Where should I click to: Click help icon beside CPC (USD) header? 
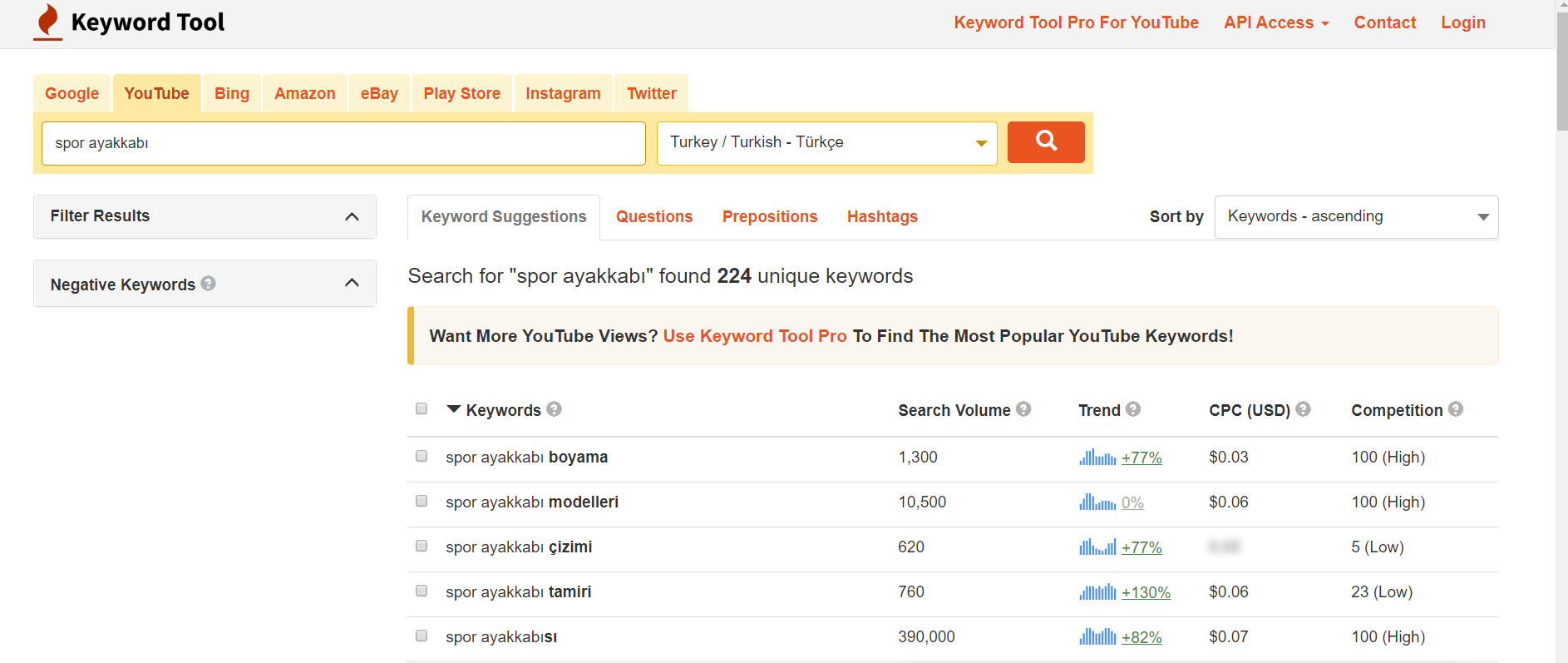point(1304,409)
